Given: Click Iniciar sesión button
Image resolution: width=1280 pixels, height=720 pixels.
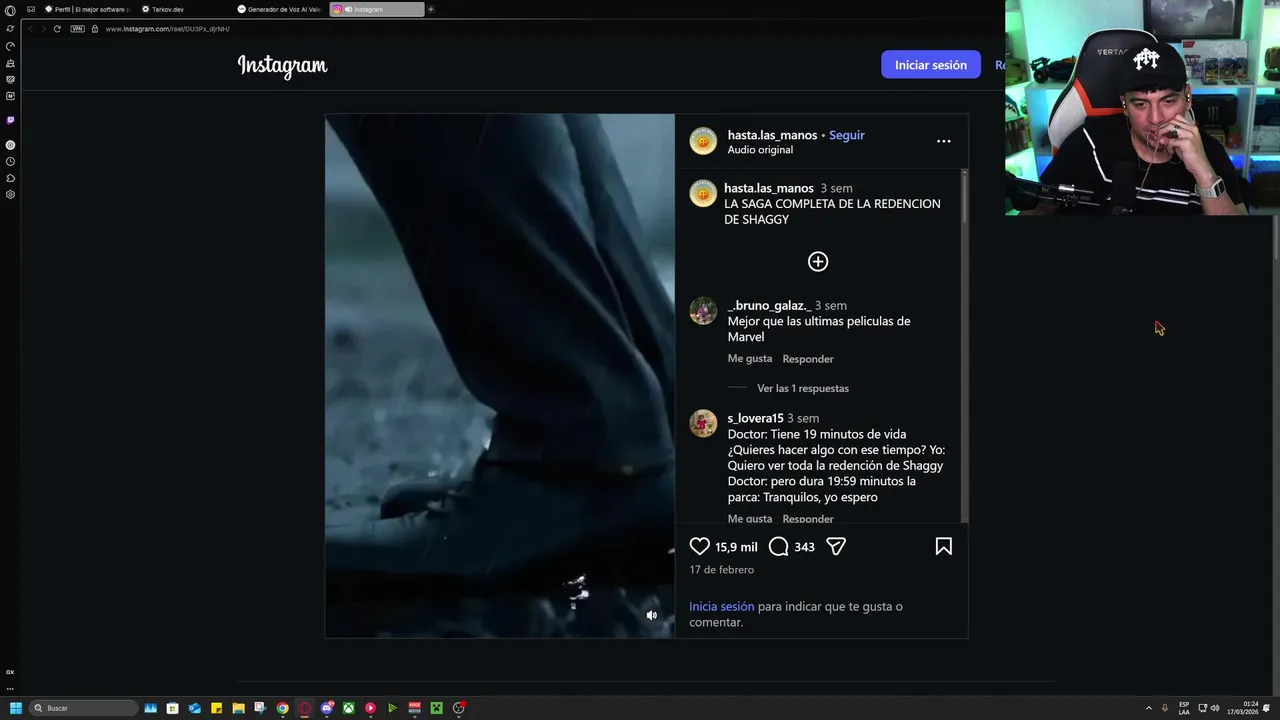Looking at the screenshot, I should click(x=931, y=65).
